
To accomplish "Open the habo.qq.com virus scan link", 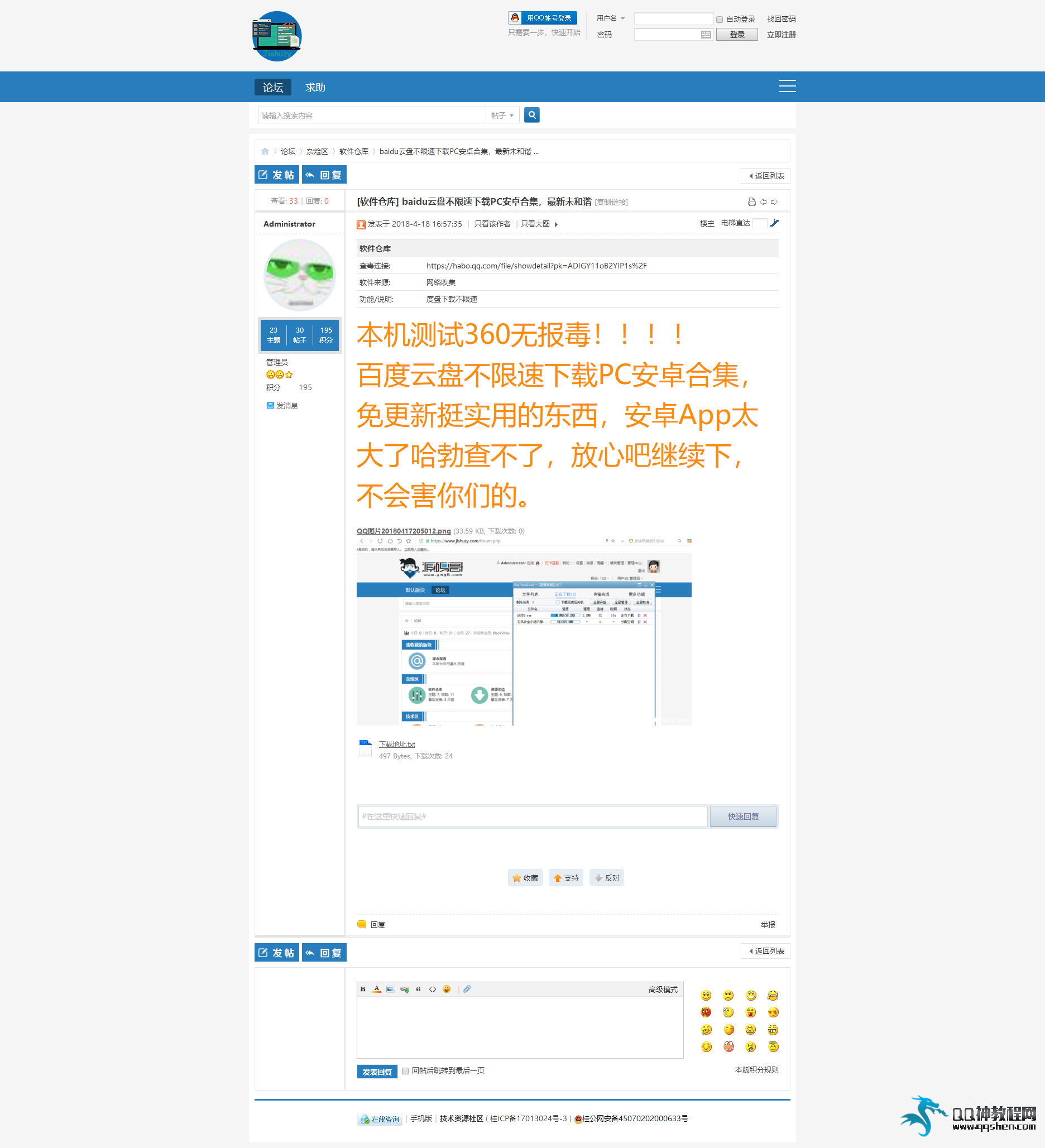I will point(536,265).
